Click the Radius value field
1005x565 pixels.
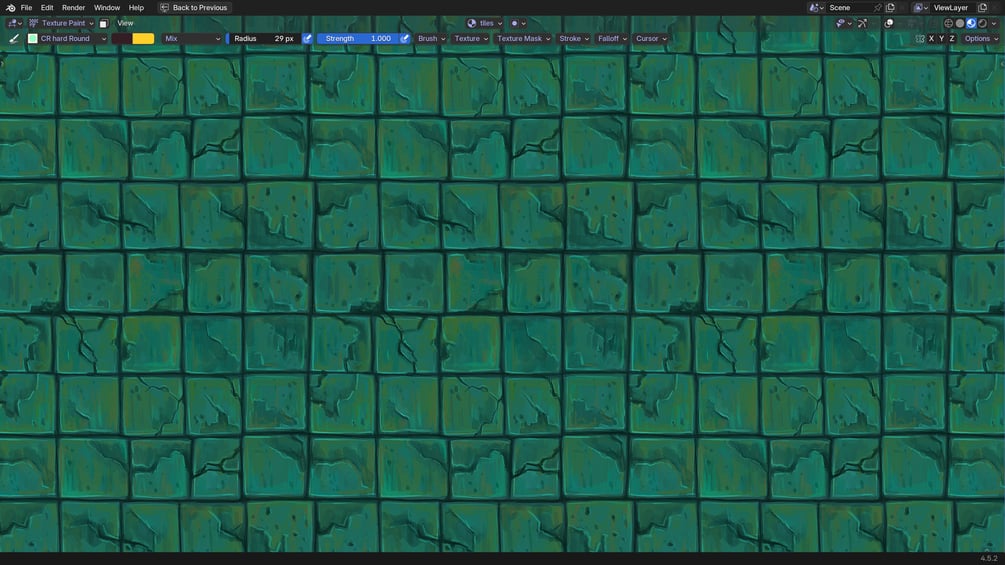(263, 38)
